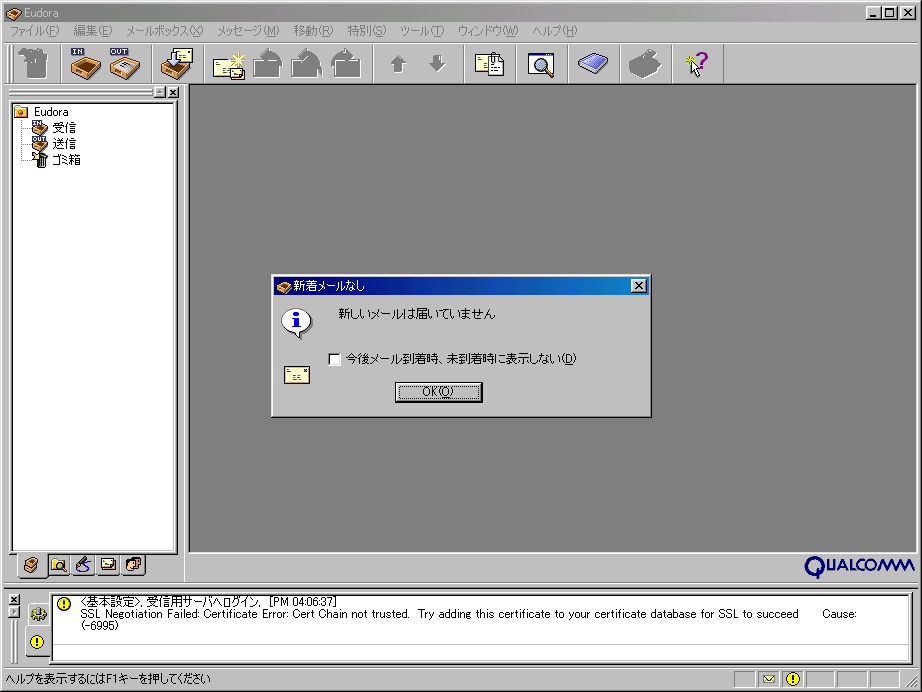The width and height of the screenshot is (922, 692).
Task: Click the task status gear icon
Action: click(38, 614)
